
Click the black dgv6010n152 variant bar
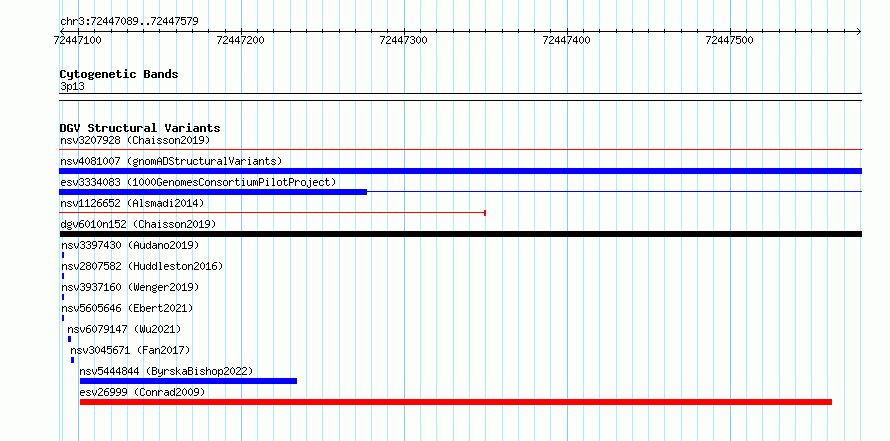(460, 234)
